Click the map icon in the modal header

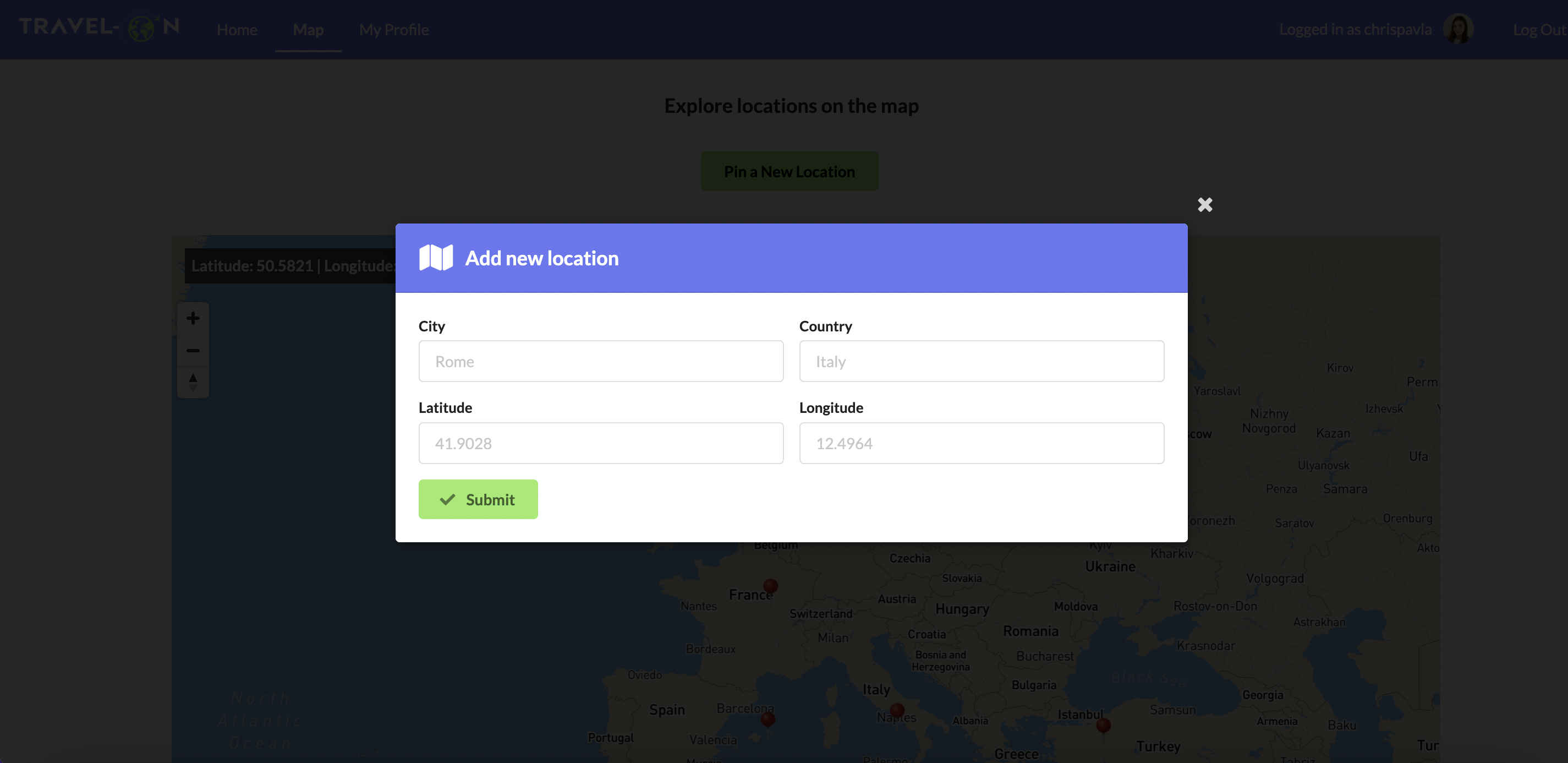point(436,258)
